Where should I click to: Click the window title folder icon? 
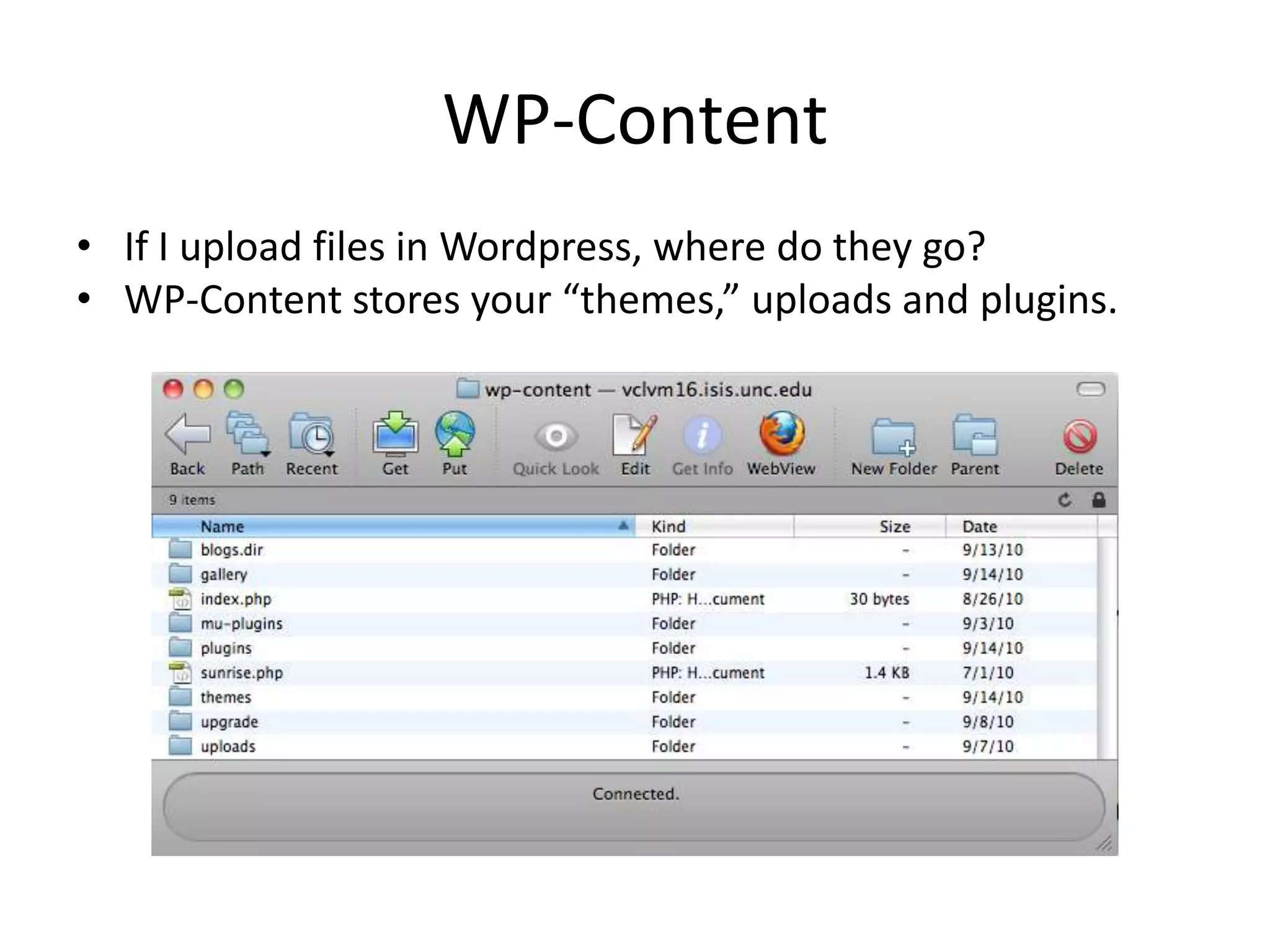tap(468, 389)
